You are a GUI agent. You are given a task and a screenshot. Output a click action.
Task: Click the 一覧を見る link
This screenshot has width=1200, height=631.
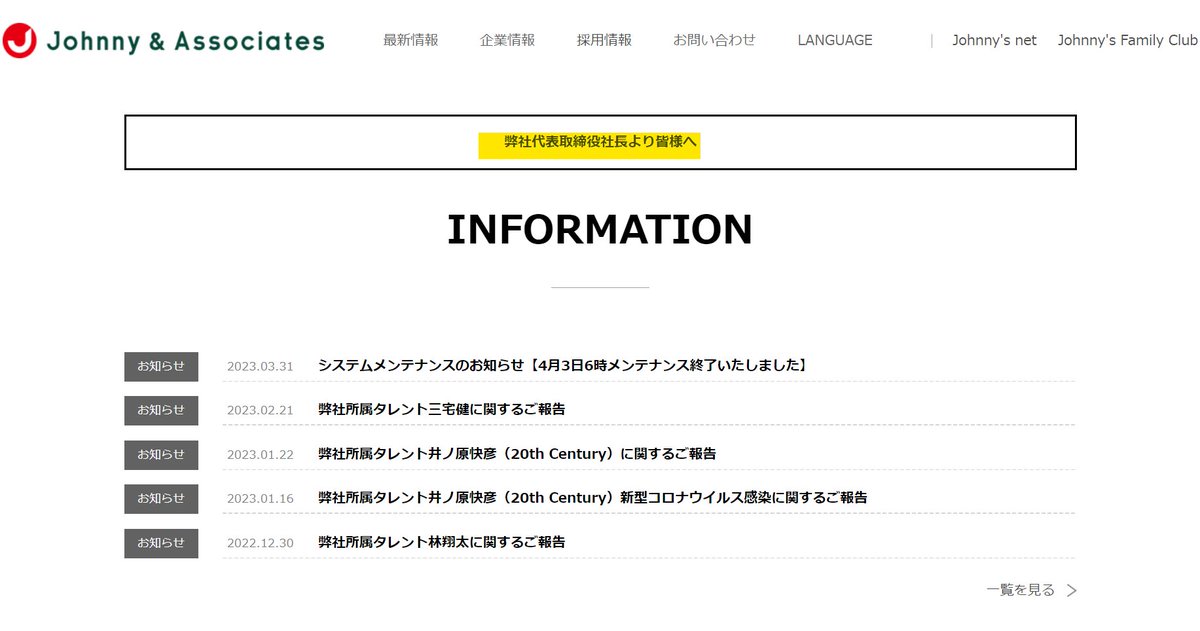pyautogui.click(x=1020, y=590)
